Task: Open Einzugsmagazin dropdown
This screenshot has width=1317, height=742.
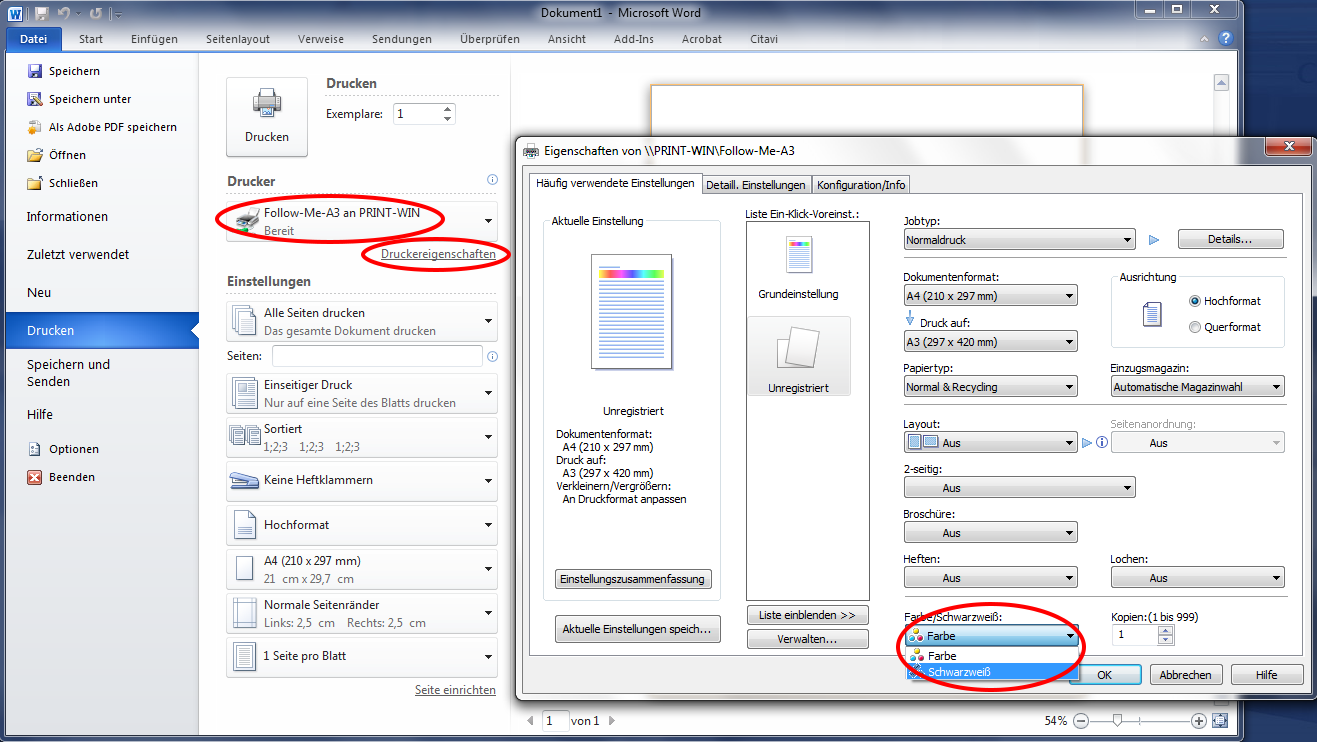Action: (1197, 387)
